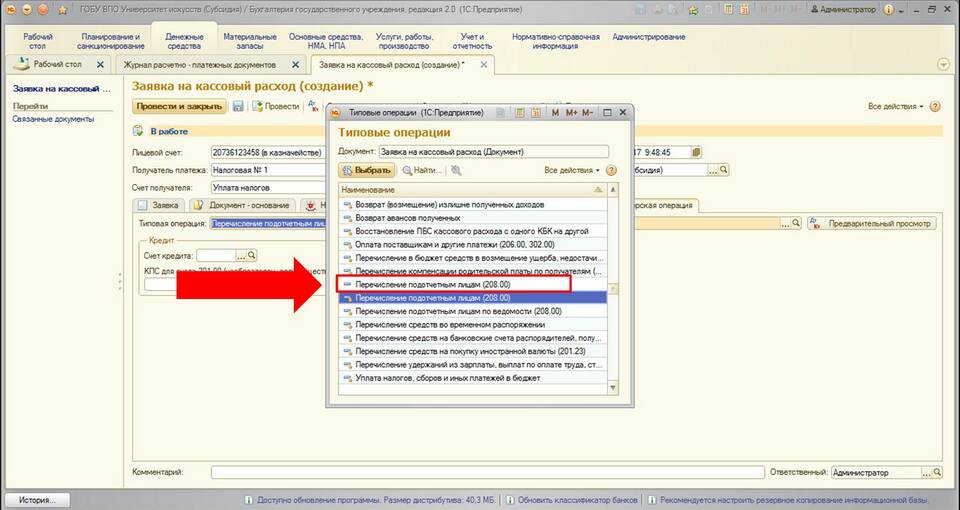Screen dimensions: 960x510
Task: Click M+ memory button in dialog title bar
Action: tap(571, 113)
